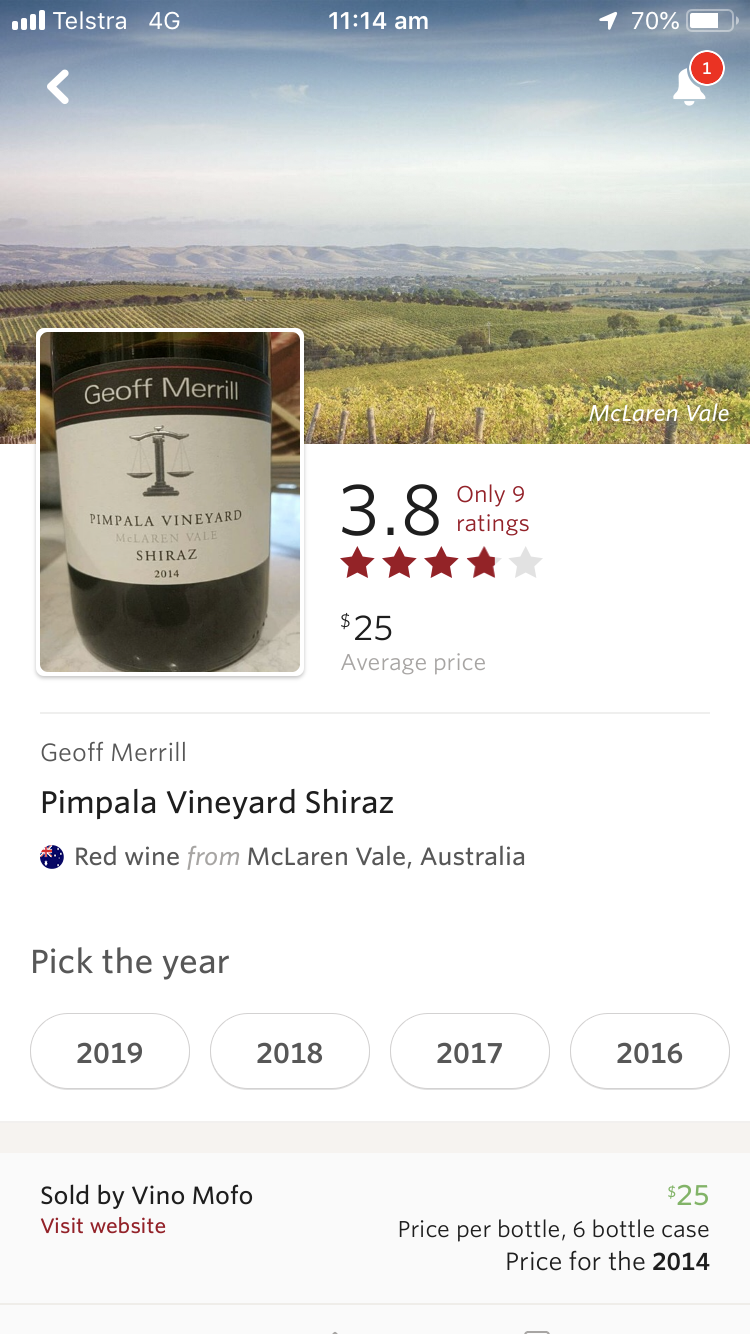
Task: Tap the Vino Mofo $25 price
Action: [x=688, y=1195]
